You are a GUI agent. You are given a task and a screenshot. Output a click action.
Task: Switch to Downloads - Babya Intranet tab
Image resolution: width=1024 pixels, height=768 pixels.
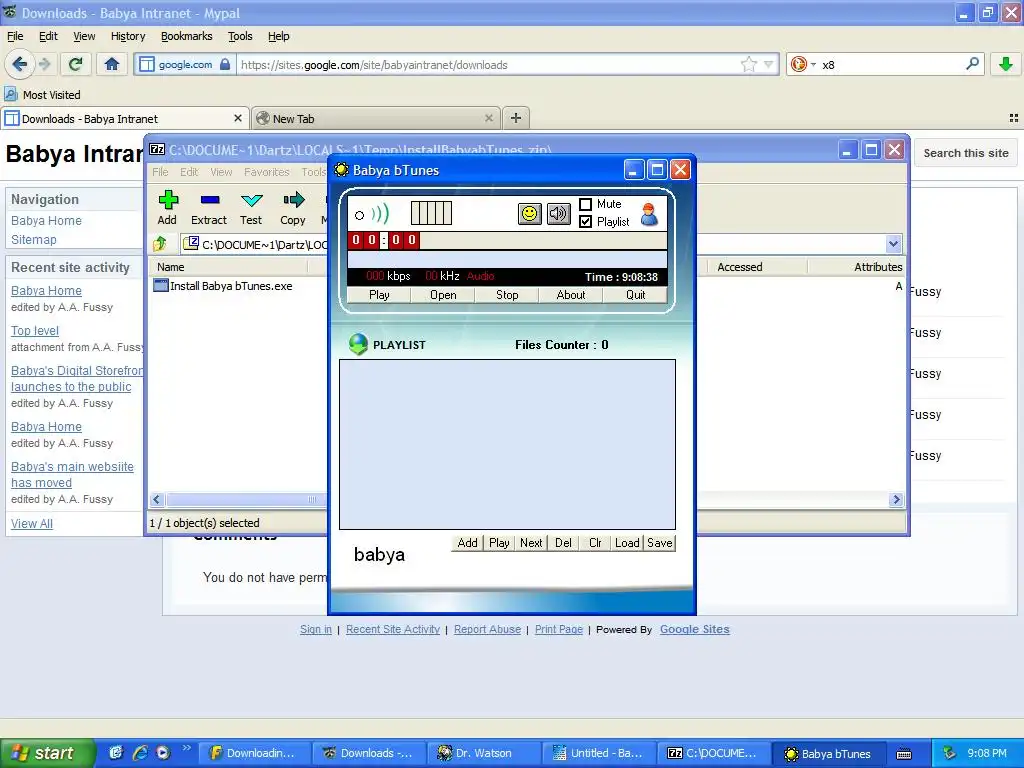tap(124, 118)
